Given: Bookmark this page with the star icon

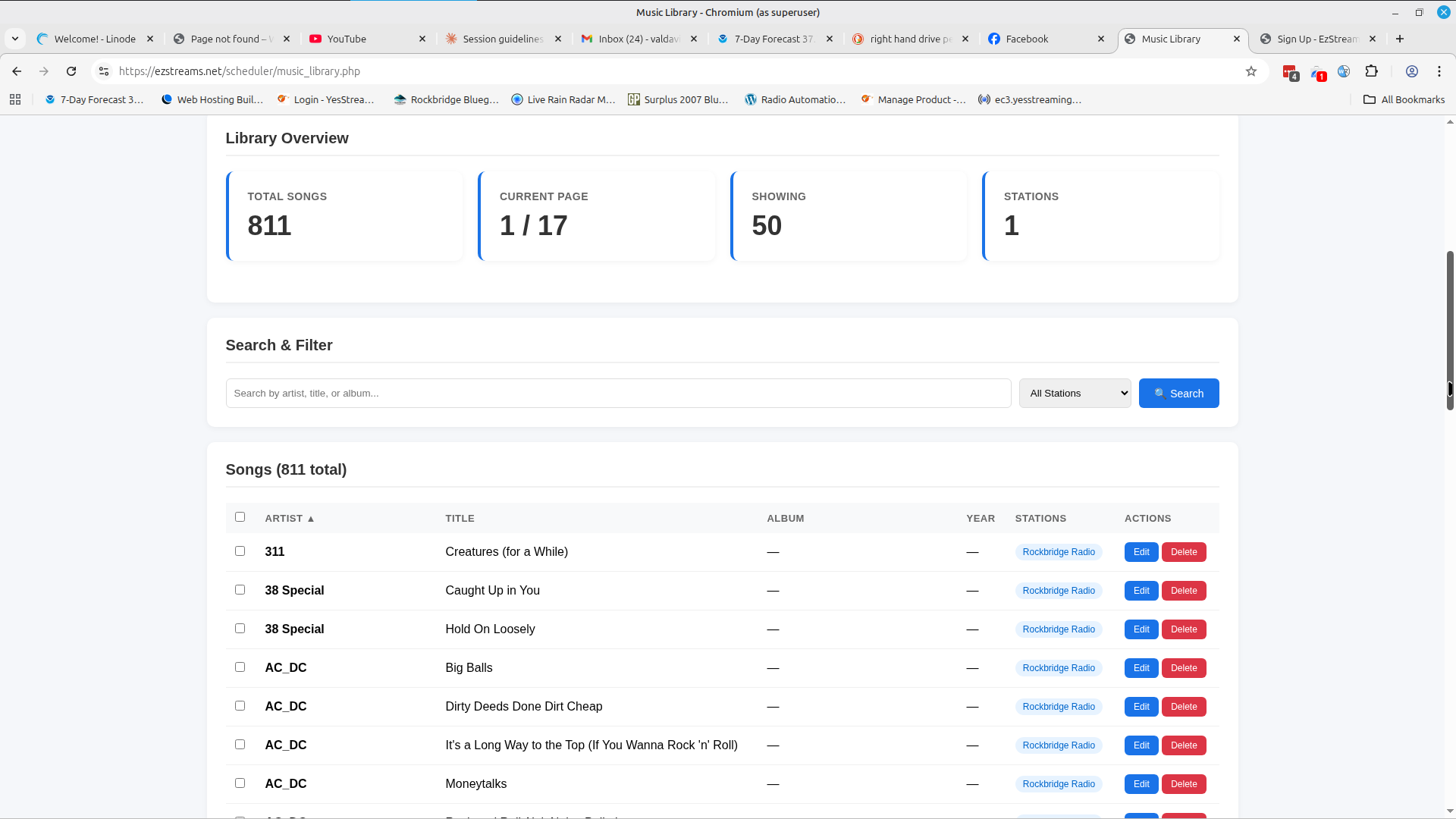Looking at the screenshot, I should (1251, 71).
